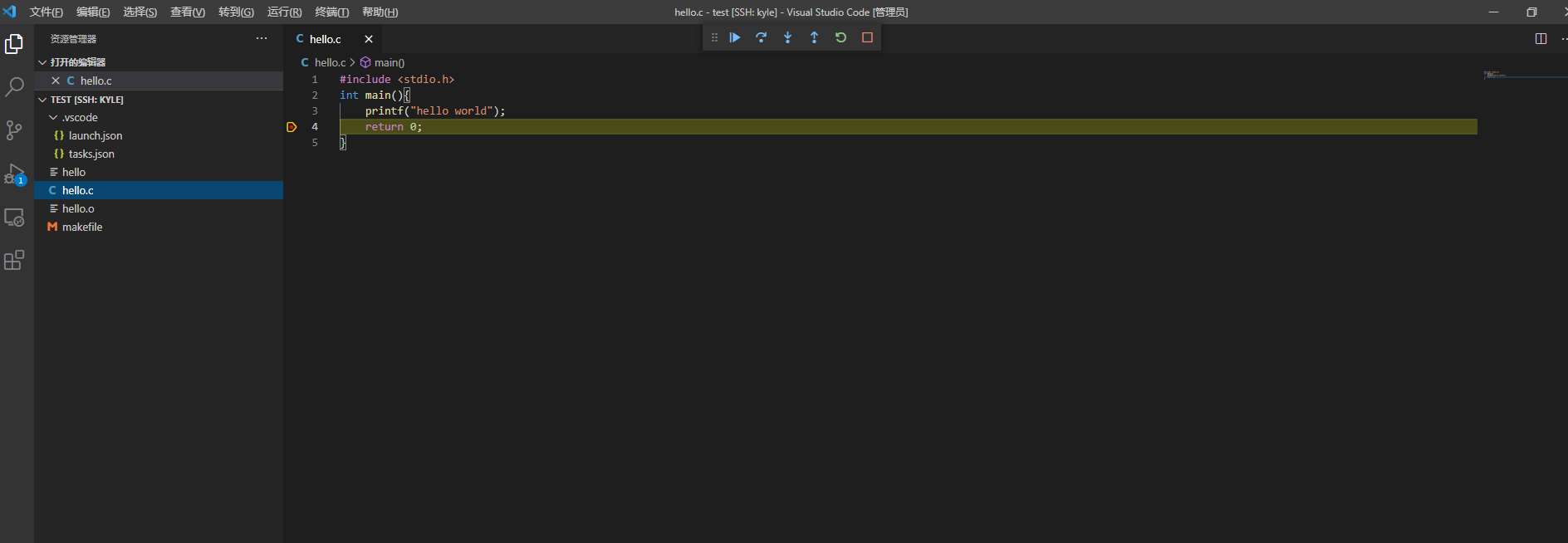Screen dimensions: 1568x543
Task: Click Step Into in debug toolbar
Action: [x=788, y=37]
